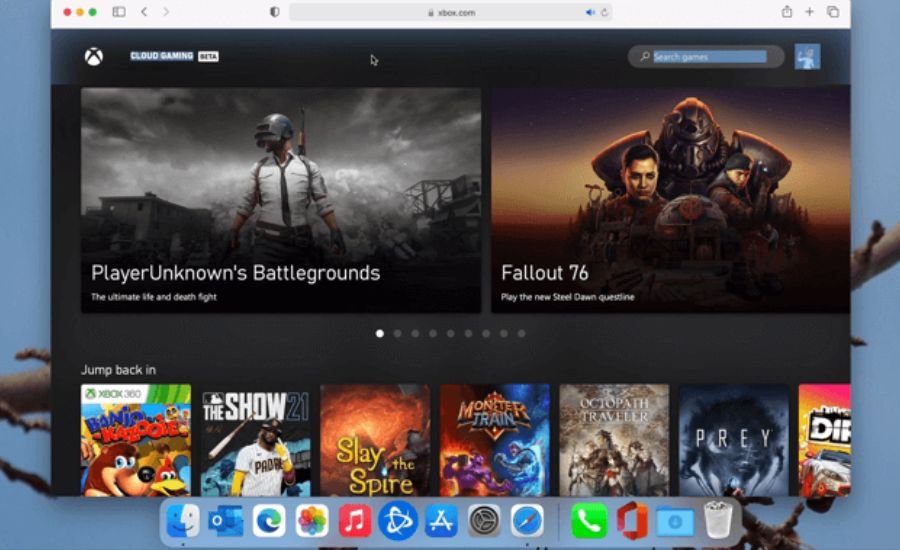The height and width of the screenshot is (550, 900).
Task: Click the xbox.com address bar
Action: click(451, 12)
